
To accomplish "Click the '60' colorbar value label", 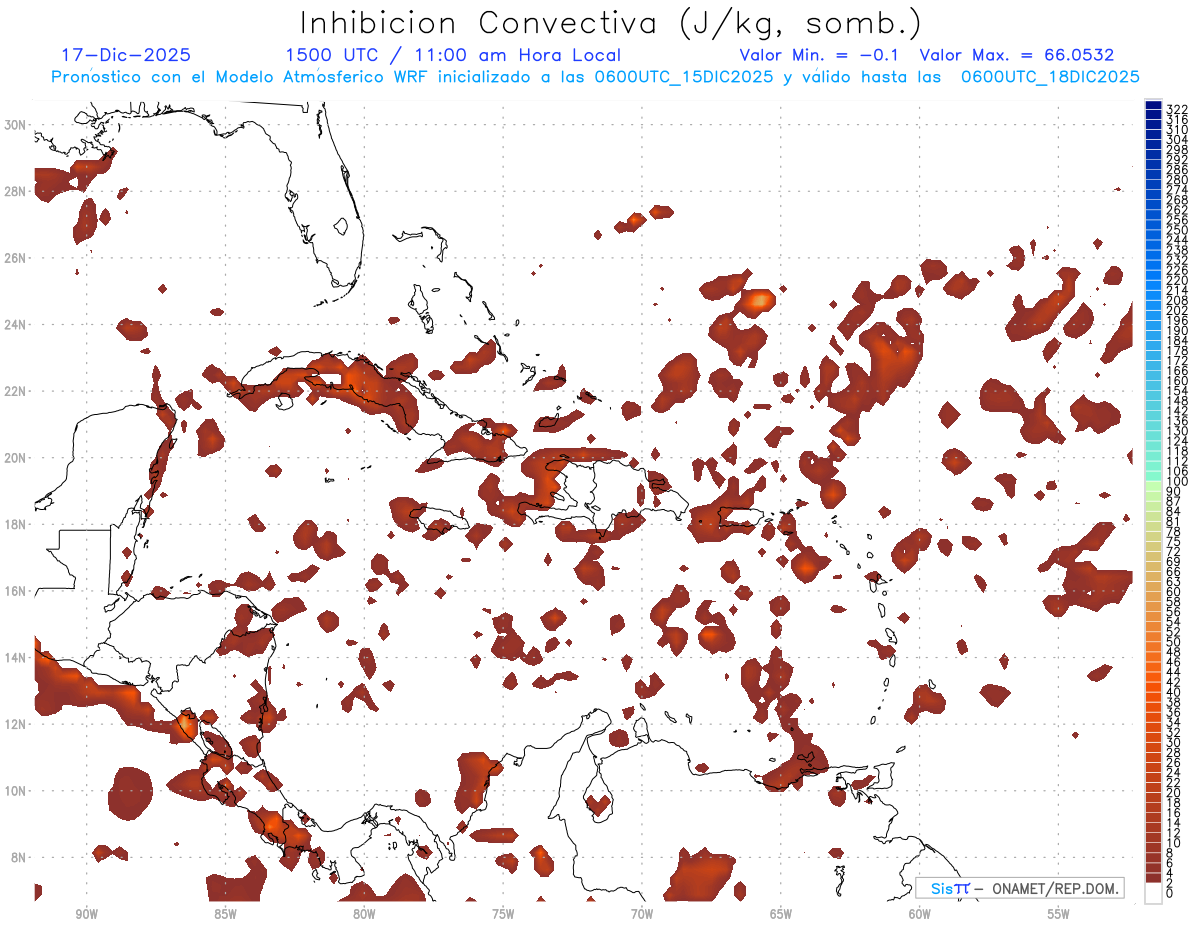I will (x=1174, y=591).
